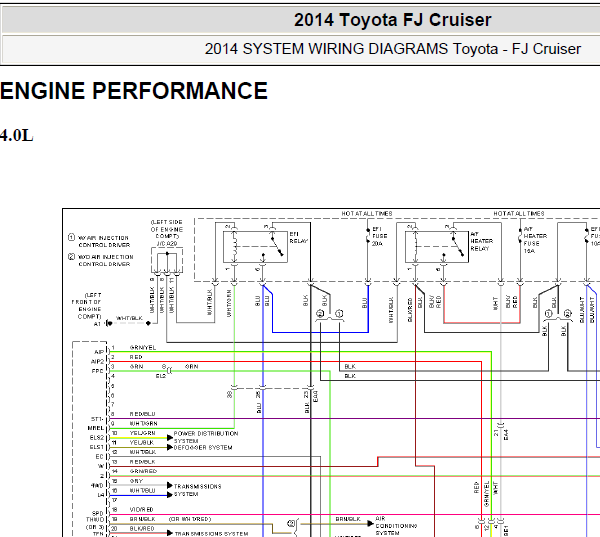The height and width of the screenshot is (537, 600).
Task: Click the "VIO/RED" wire label at pin 18
Action: click(141, 510)
